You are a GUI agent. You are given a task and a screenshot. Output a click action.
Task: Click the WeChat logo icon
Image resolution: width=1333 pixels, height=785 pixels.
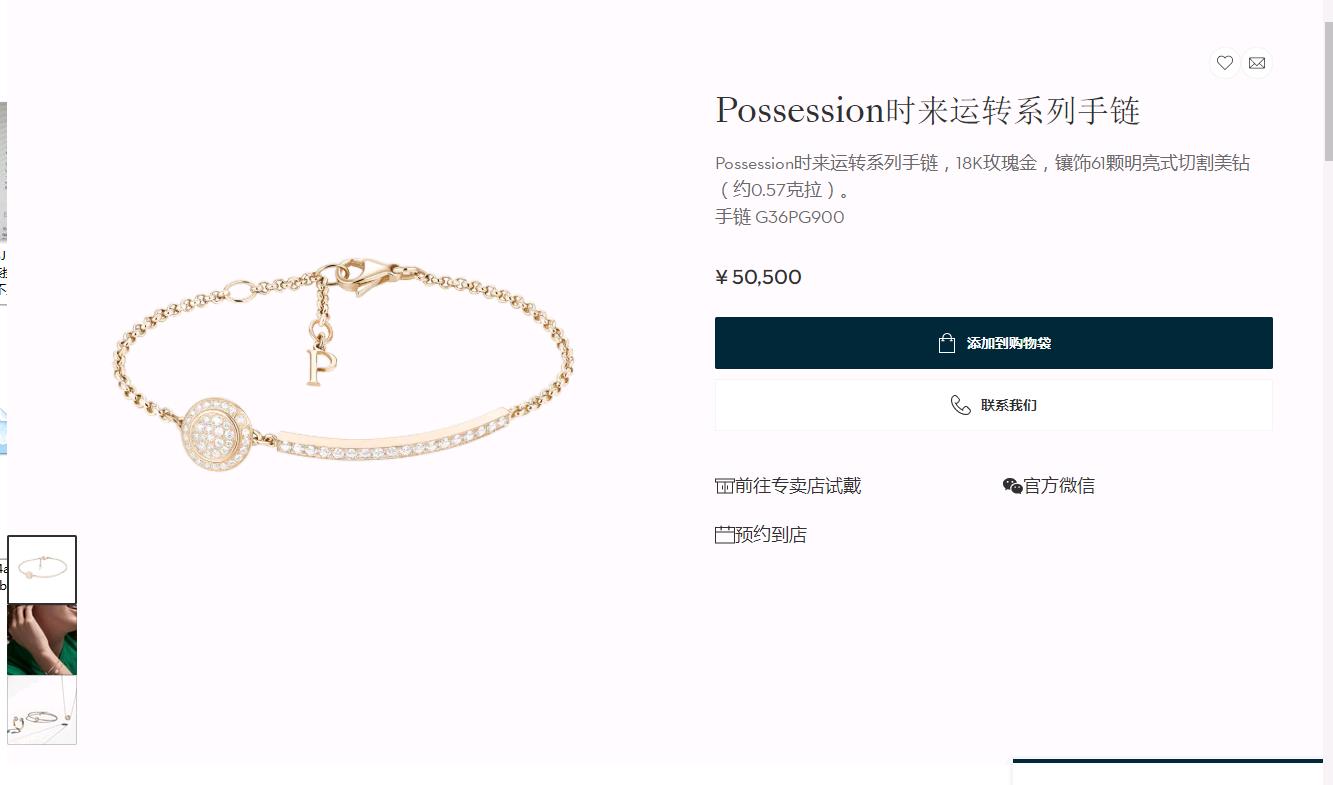pyautogui.click(x=1012, y=486)
